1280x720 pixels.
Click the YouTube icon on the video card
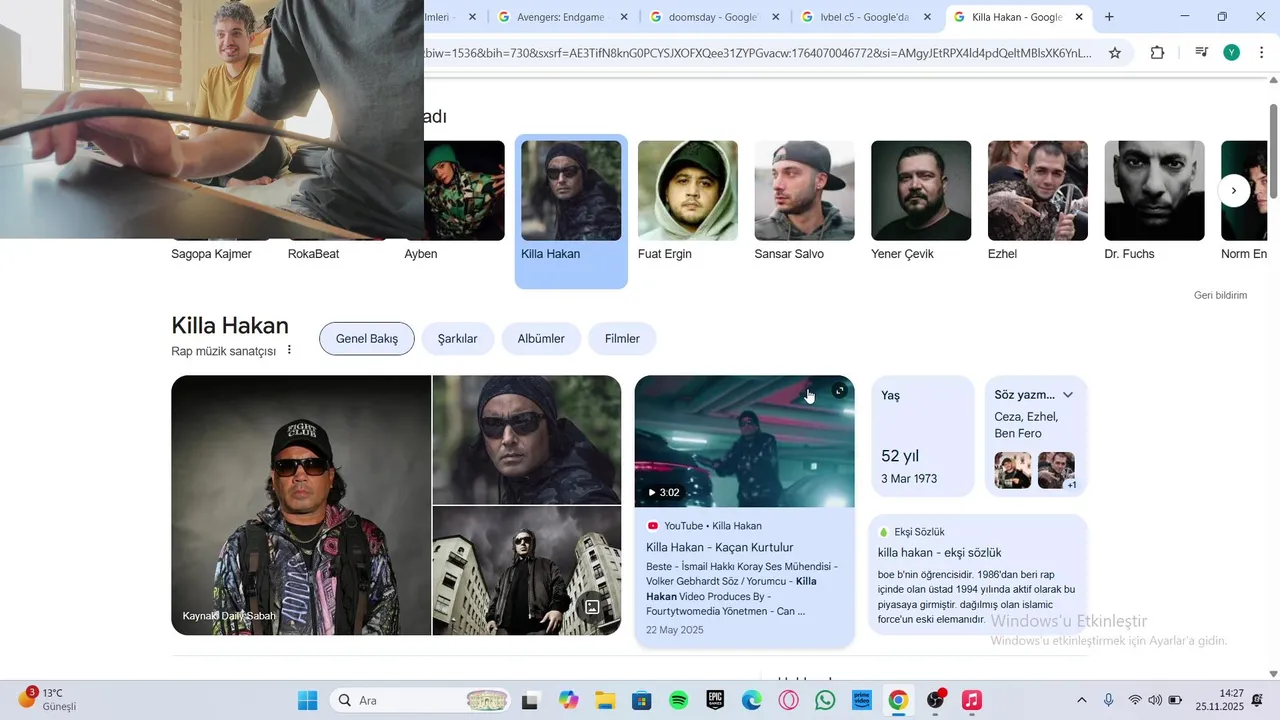[x=653, y=526]
